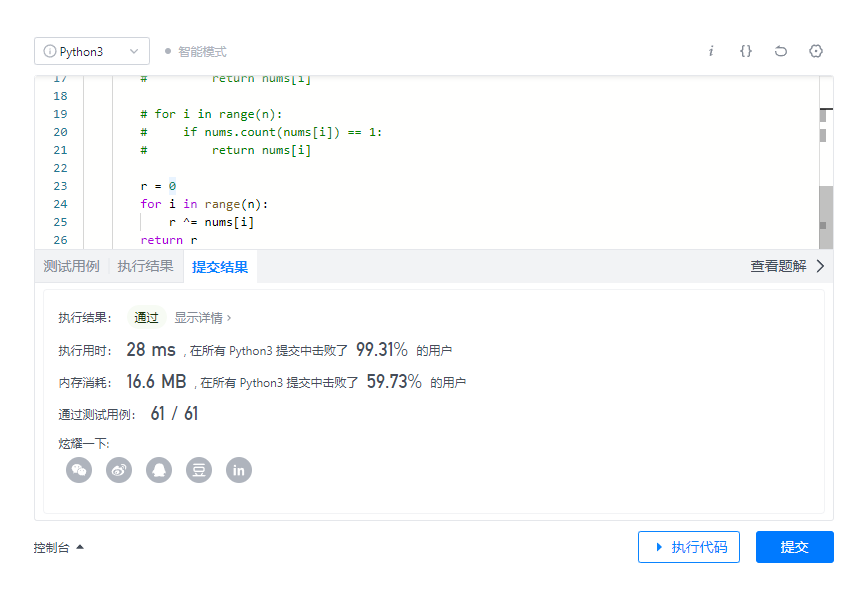Click line number 23 in gutter
Viewport: 853px width, 600px height.
click(60, 186)
